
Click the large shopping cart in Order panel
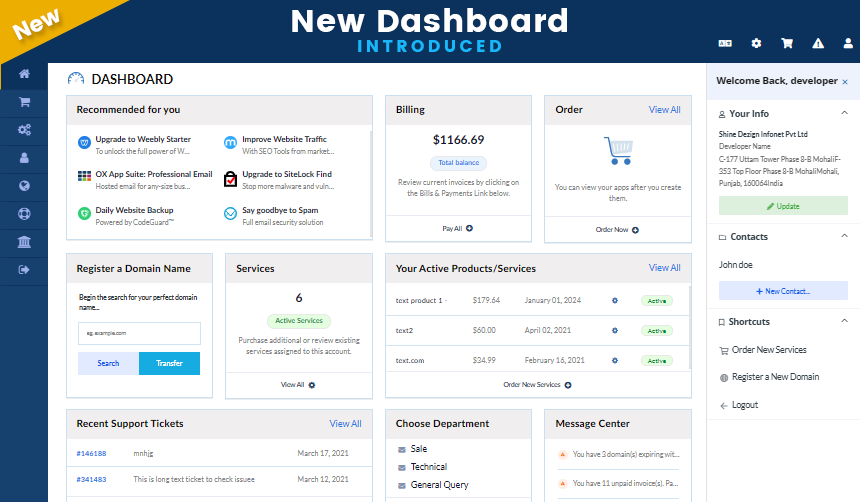[x=619, y=150]
